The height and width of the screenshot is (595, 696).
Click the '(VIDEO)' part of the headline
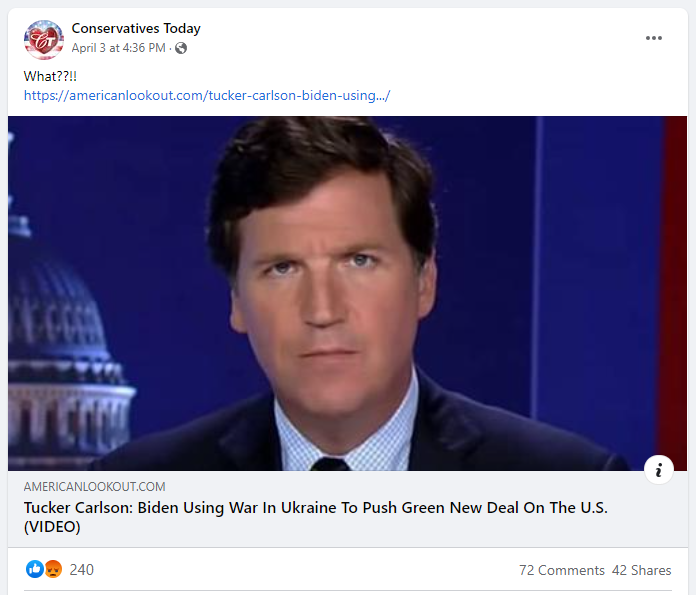click(52, 527)
